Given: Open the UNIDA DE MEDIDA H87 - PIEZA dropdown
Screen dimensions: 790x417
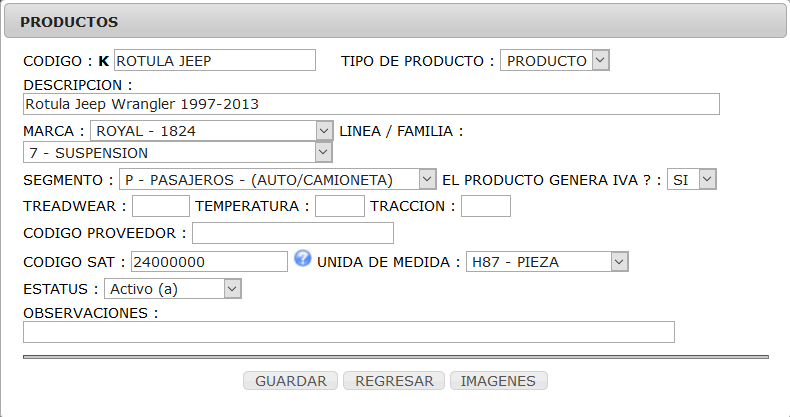Looking at the screenshot, I should pyautogui.click(x=547, y=262).
